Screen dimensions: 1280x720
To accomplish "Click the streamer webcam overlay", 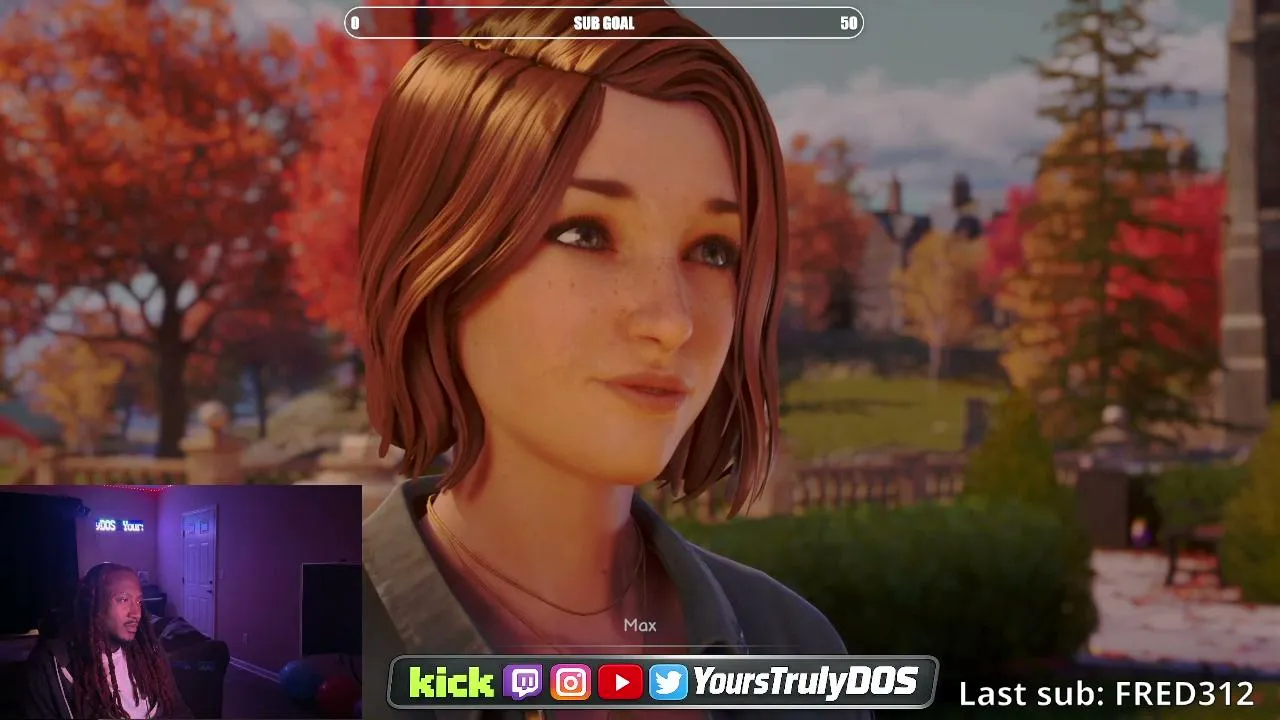I will [x=181, y=602].
